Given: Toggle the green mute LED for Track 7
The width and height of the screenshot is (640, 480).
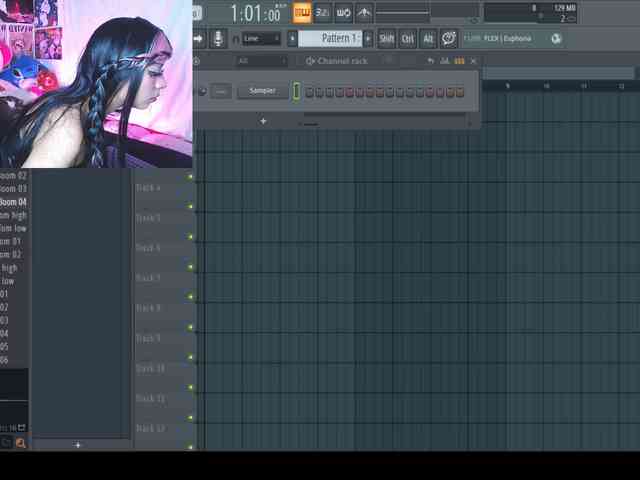Looking at the screenshot, I should click(191, 267).
